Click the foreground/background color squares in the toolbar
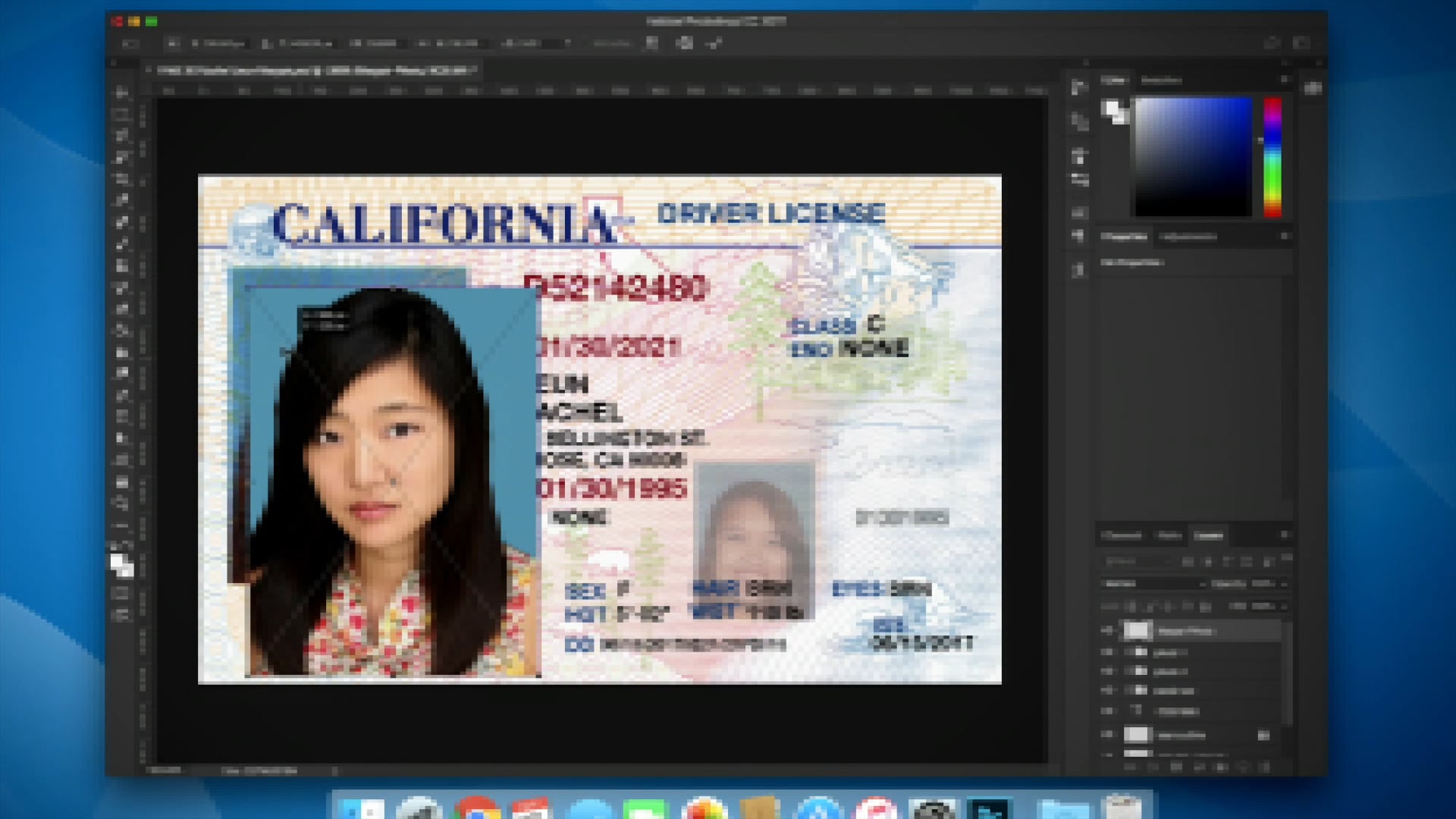The image size is (1456, 819). point(121,565)
